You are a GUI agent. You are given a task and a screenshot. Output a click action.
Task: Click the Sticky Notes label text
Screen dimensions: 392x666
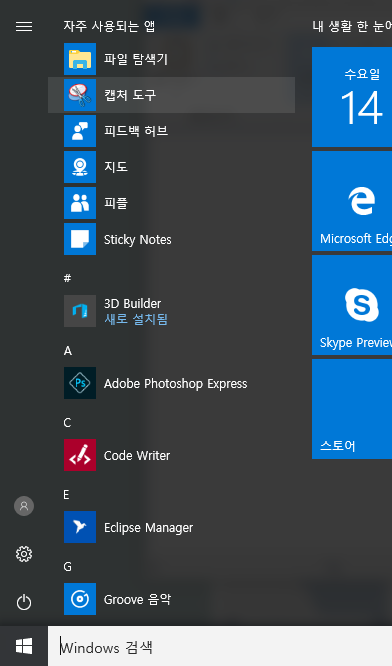click(138, 240)
